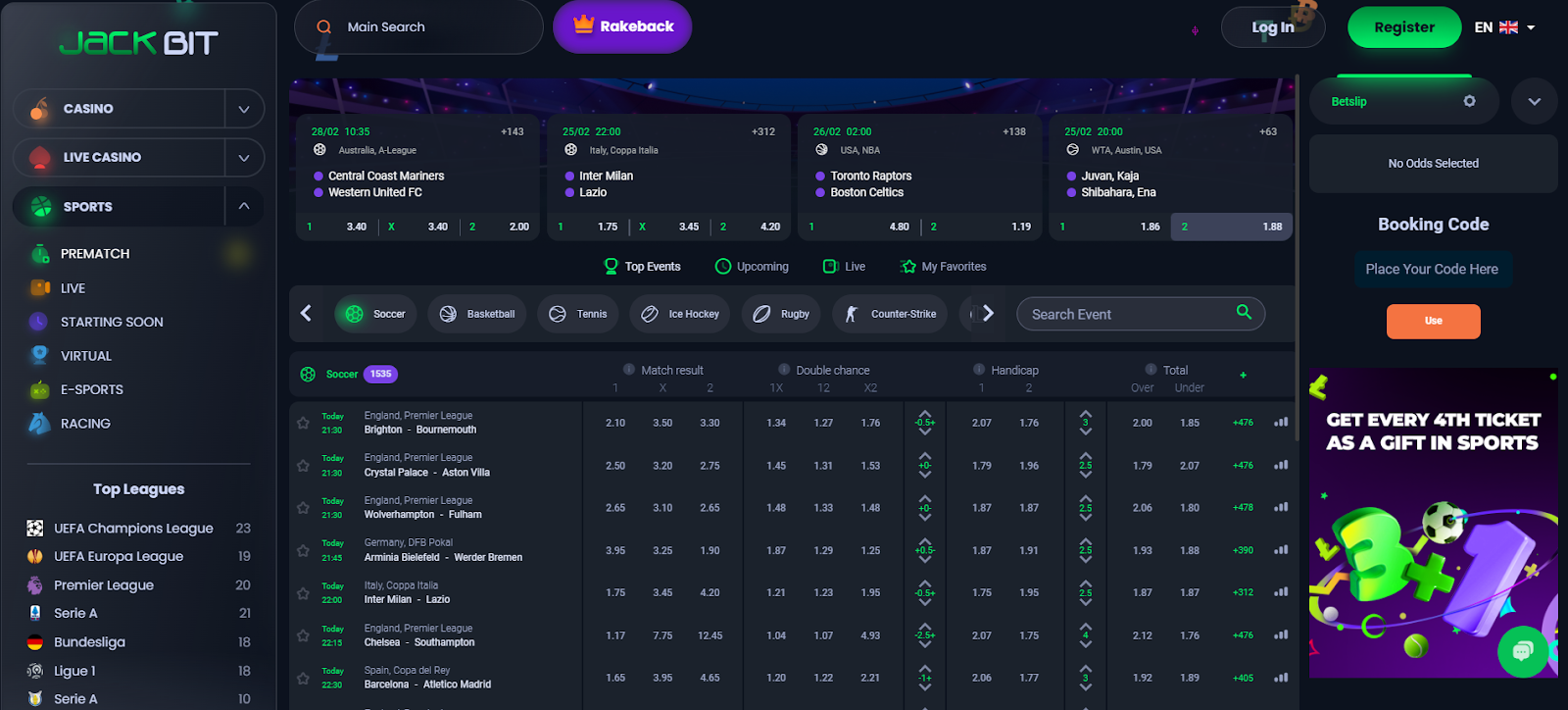1568x710 pixels.
Task: Open the live chat support bubble
Action: (1523, 650)
